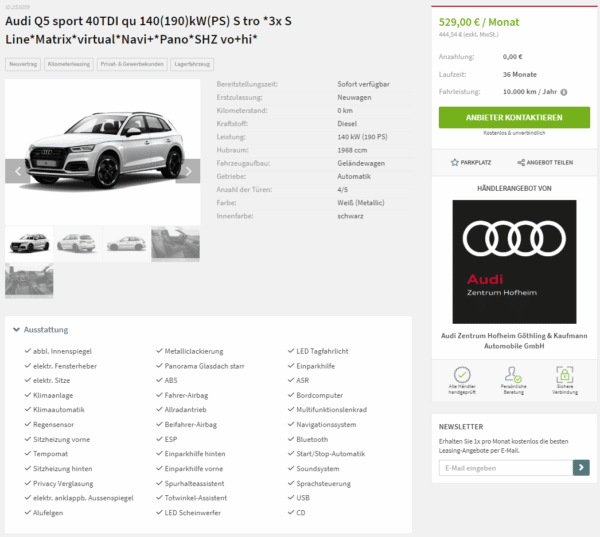Click the Kilometerleasing tag
This screenshot has height=537, width=600.
(69, 64)
